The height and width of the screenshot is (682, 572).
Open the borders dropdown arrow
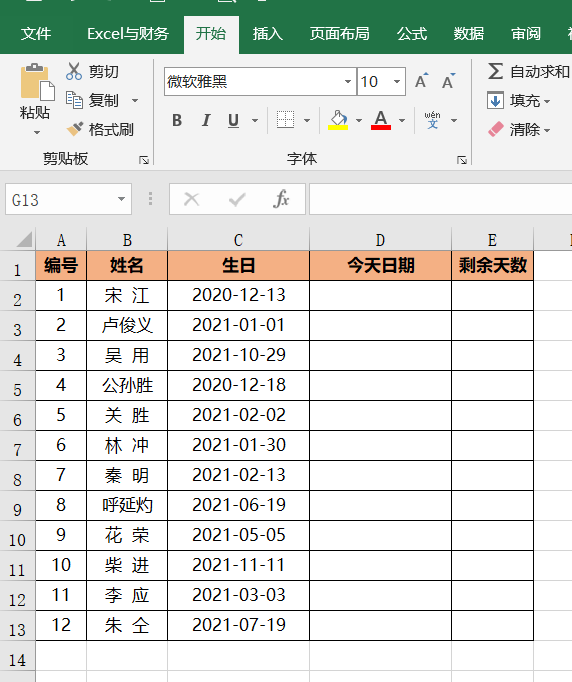click(307, 120)
